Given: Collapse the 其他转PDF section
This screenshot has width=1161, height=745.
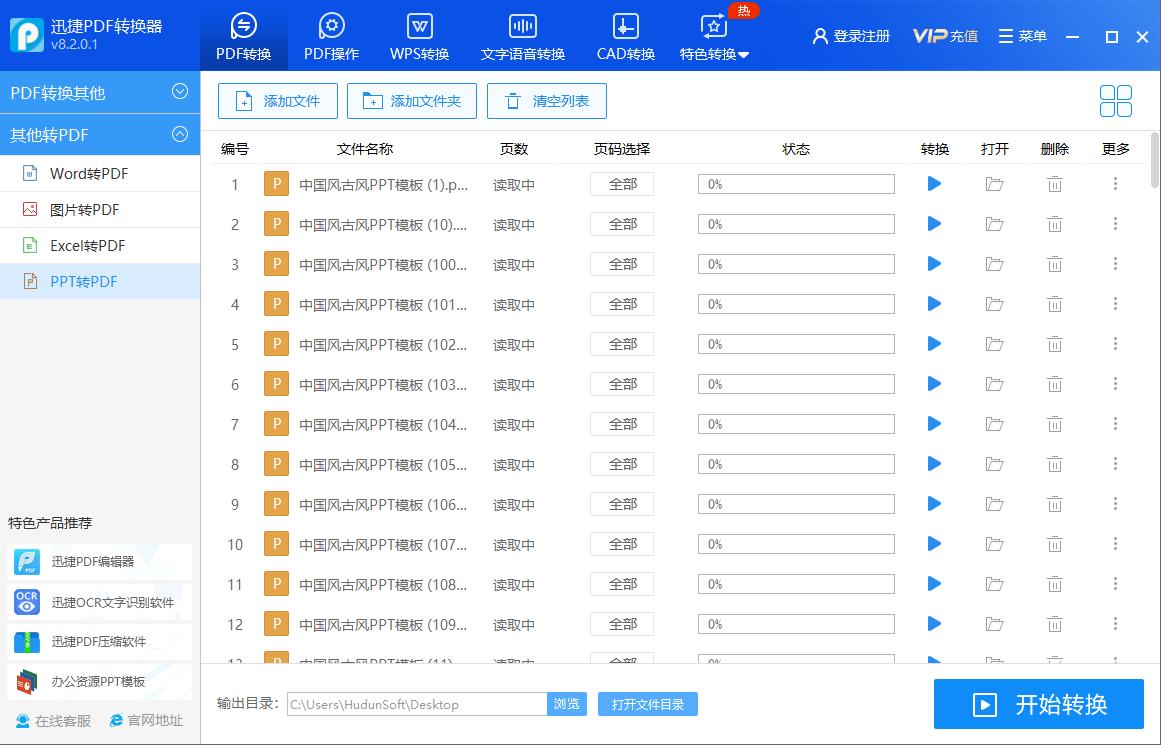Looking at the screenshot, I should point(180,135).
